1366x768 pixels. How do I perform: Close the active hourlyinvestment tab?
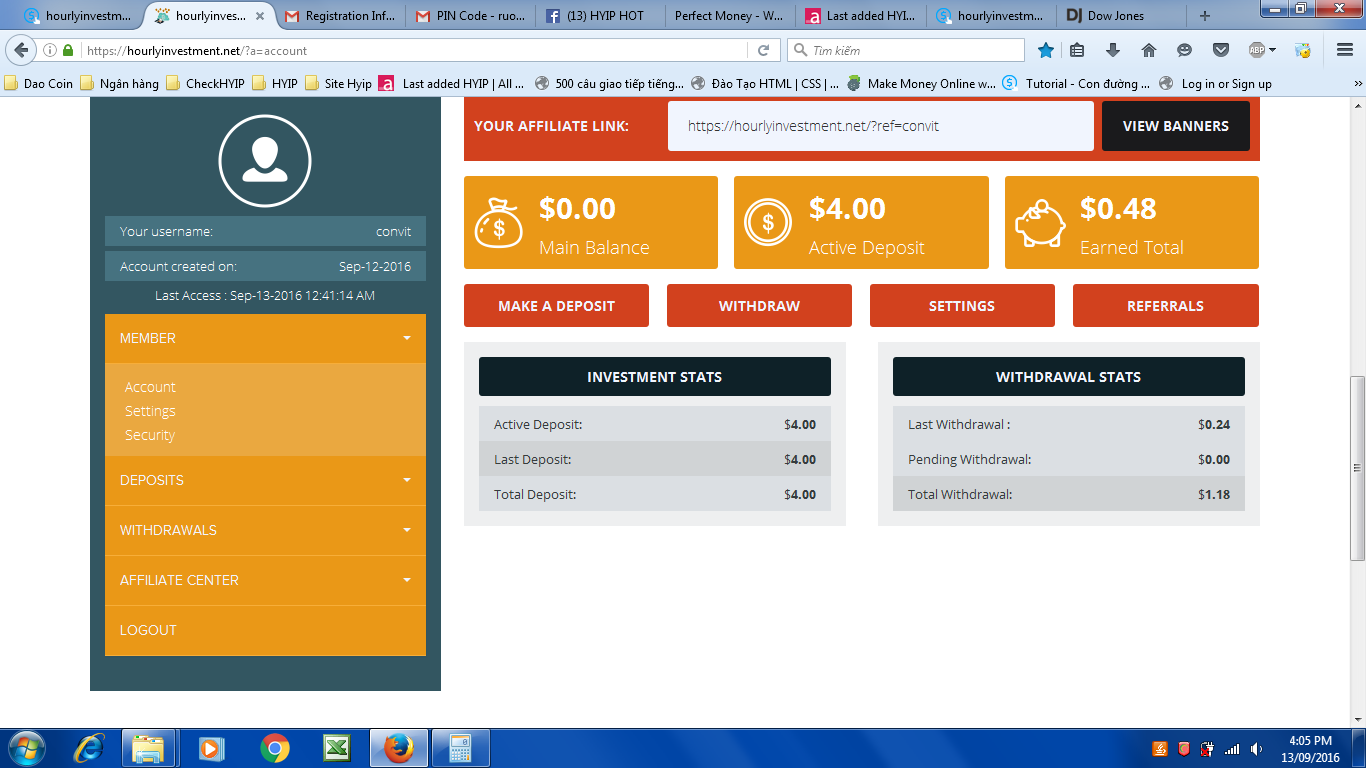[260, 16]
